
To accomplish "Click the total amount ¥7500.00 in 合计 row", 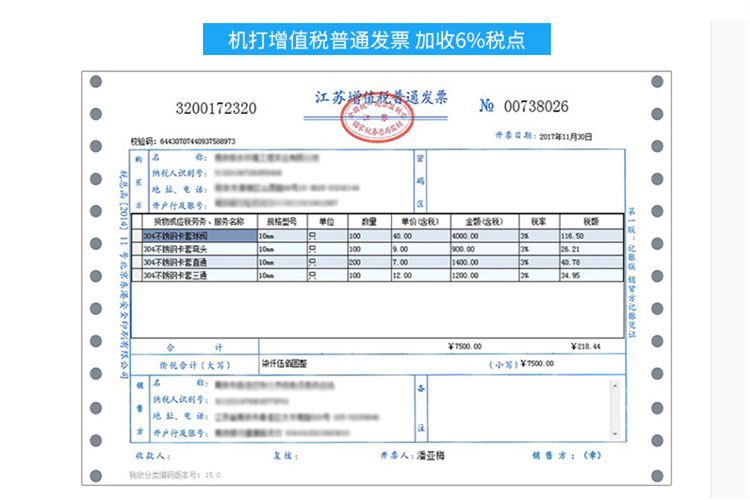I will 465,346.
